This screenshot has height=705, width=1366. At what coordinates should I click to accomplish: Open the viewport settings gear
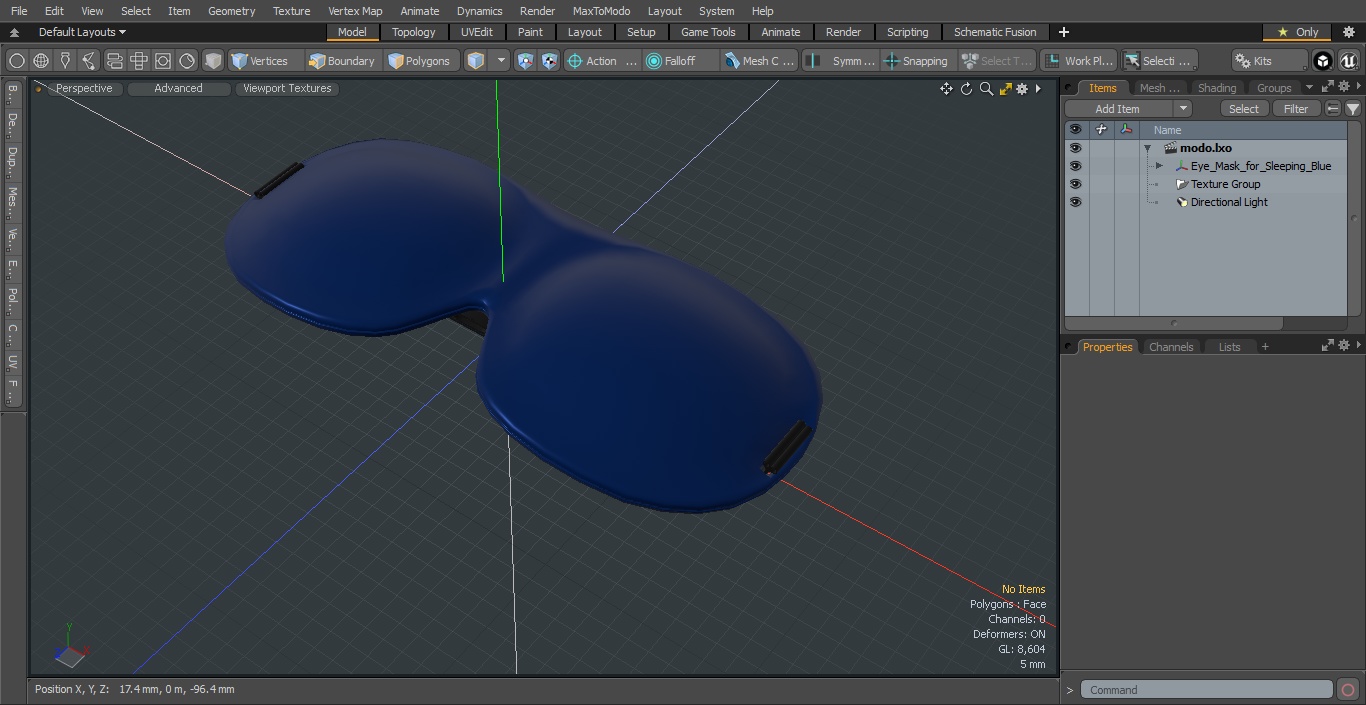(x=1022, y=89)
